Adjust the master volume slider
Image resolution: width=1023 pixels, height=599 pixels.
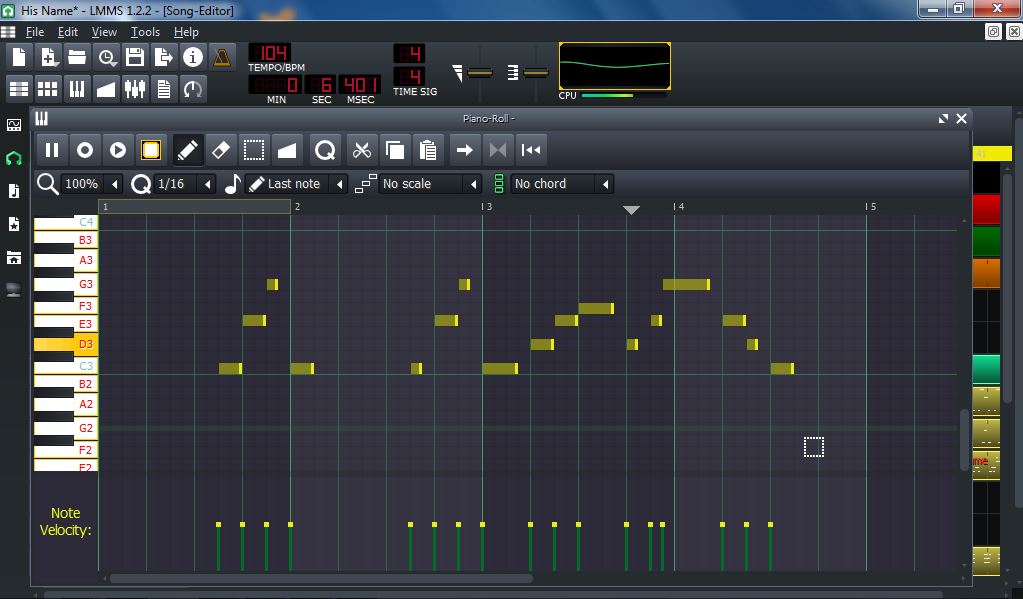coord(480,72)
